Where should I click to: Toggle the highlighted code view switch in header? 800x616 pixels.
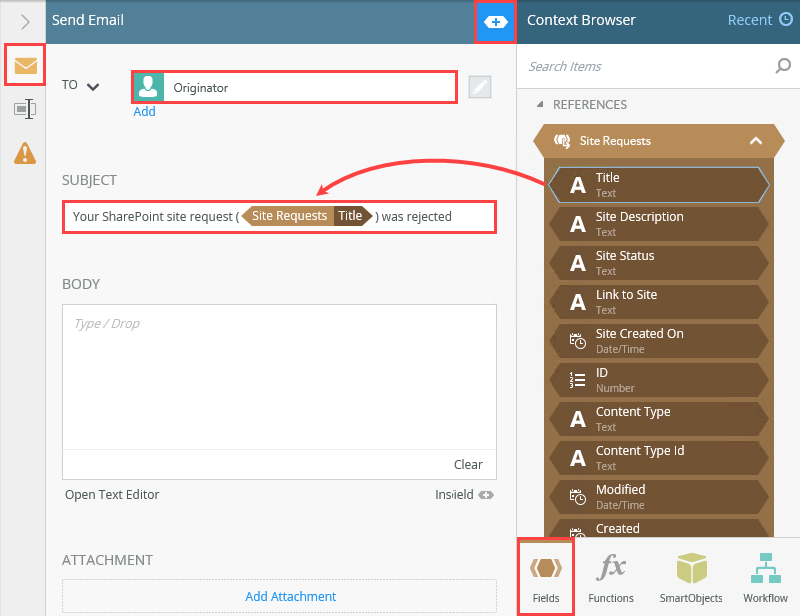tap(496, 20)
